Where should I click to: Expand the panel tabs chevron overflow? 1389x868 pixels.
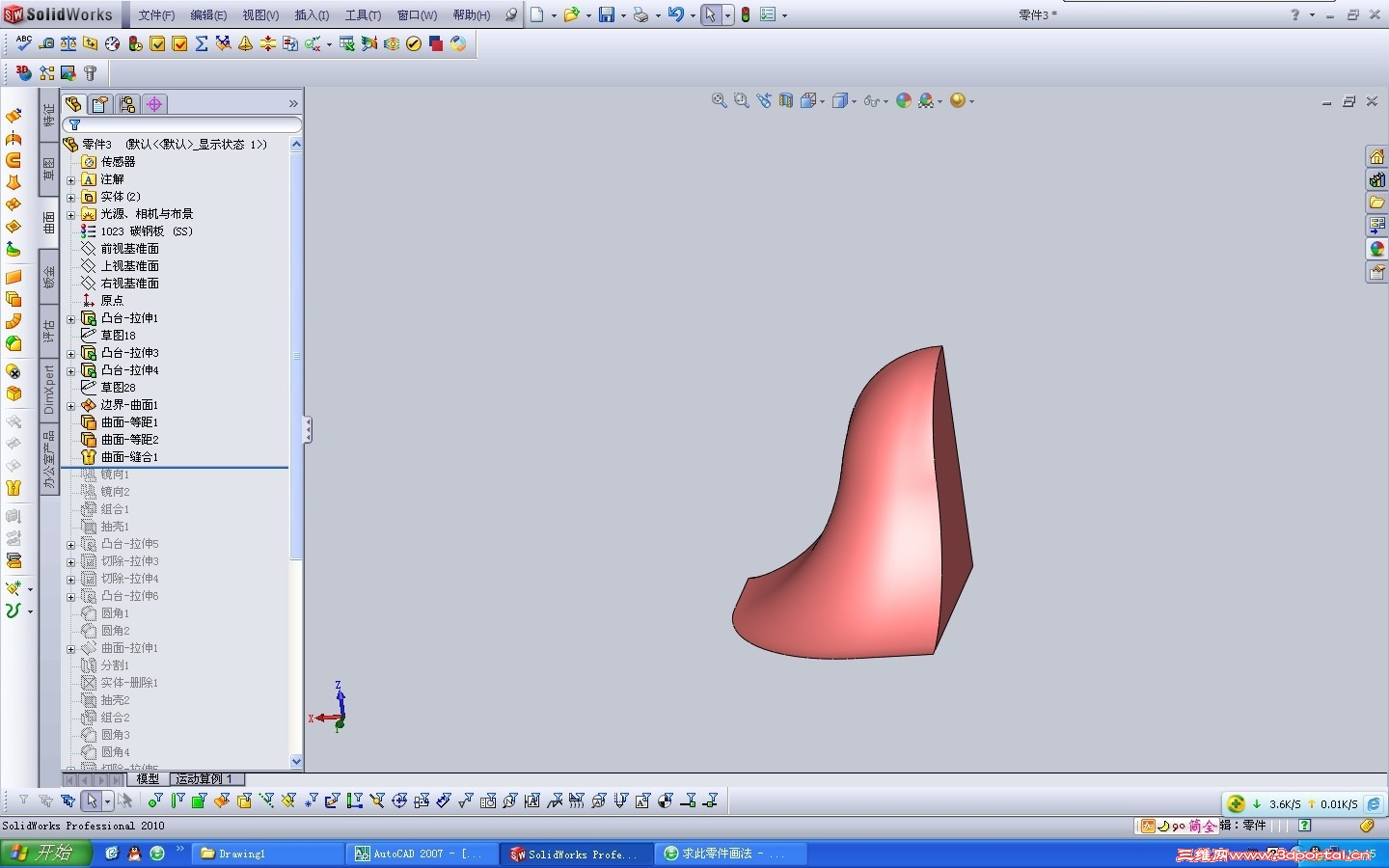click(293, 103)
